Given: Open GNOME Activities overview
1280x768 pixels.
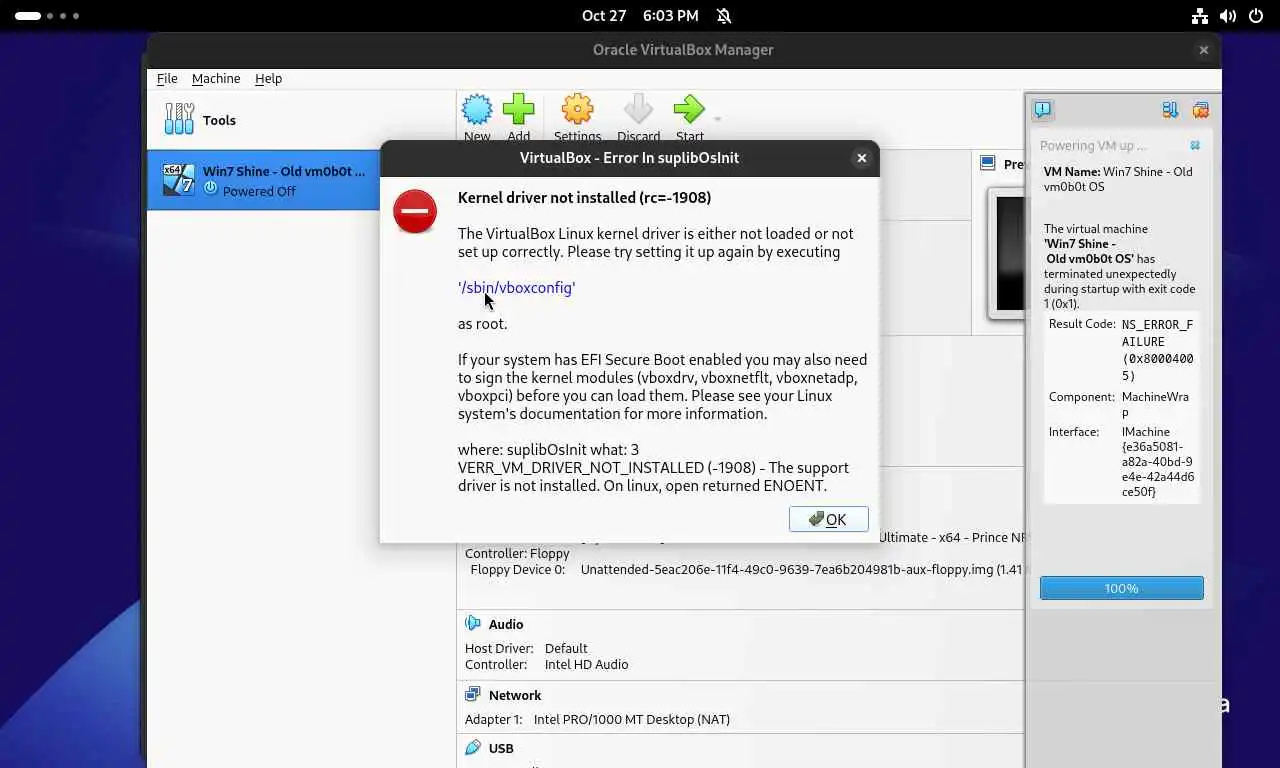Looking at the screenshot, I should (x=47, y=16).
